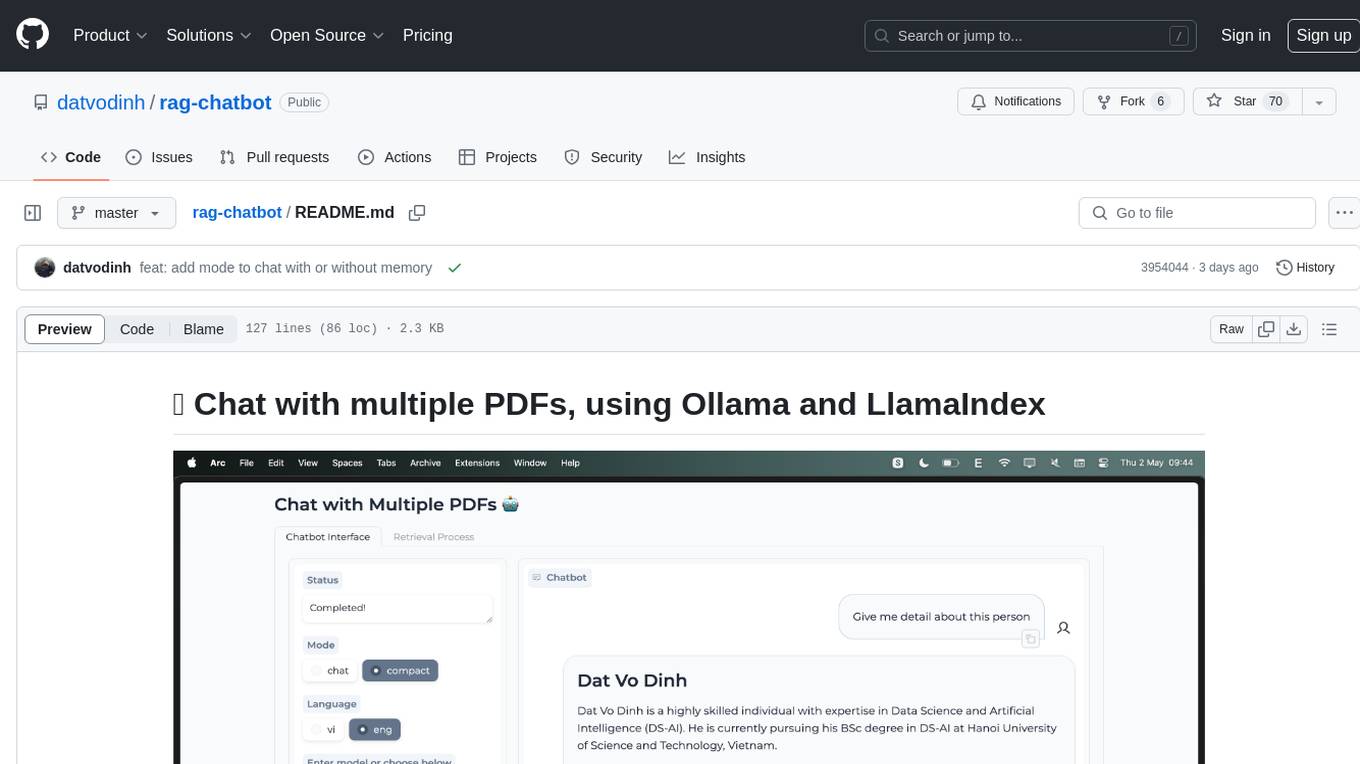Focus the Search or jump to field
Viewport: 1360px width, 764px height.
coord(1030,36)
